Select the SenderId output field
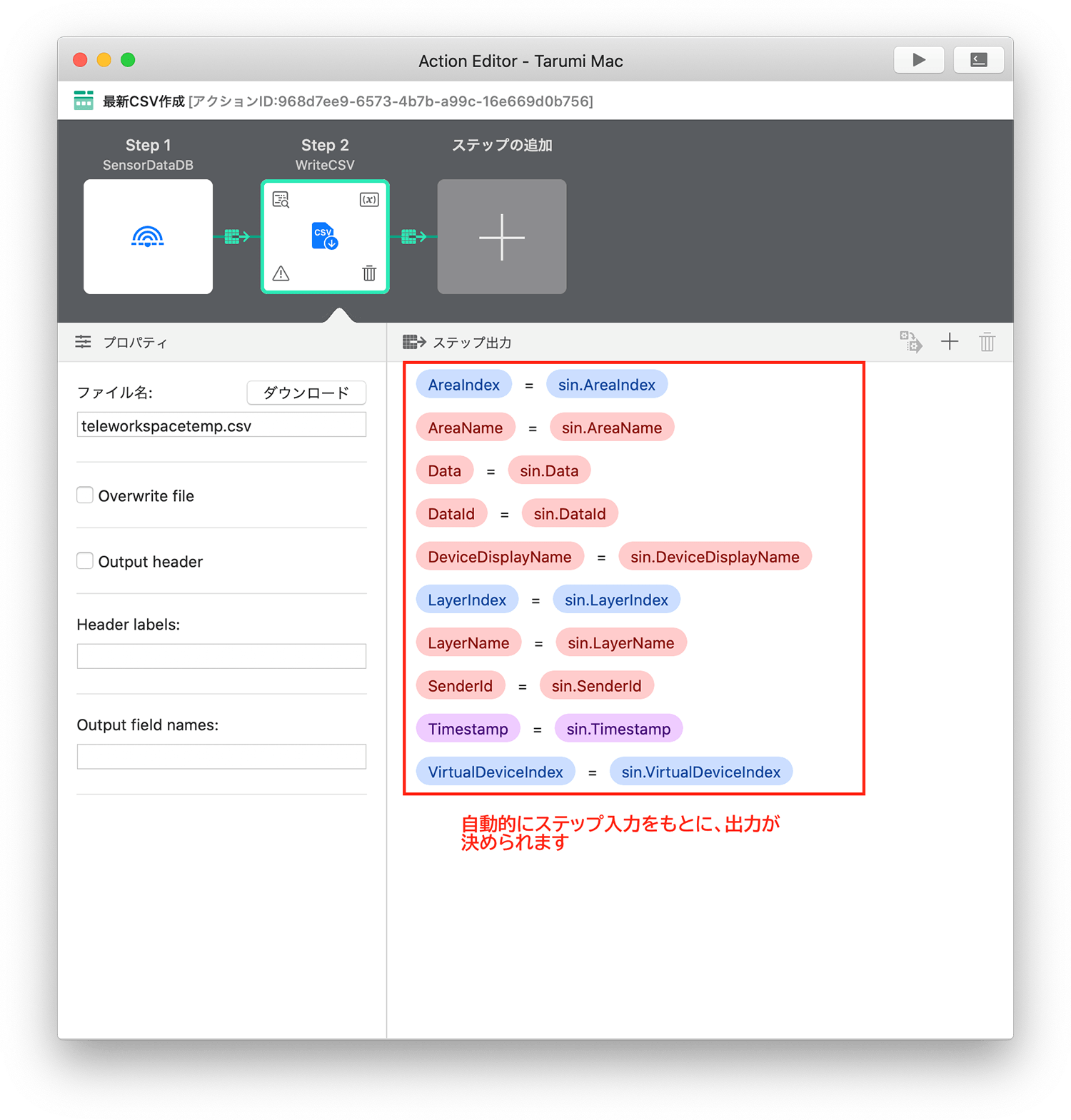 pyautogui.click(x=461, y=685)
